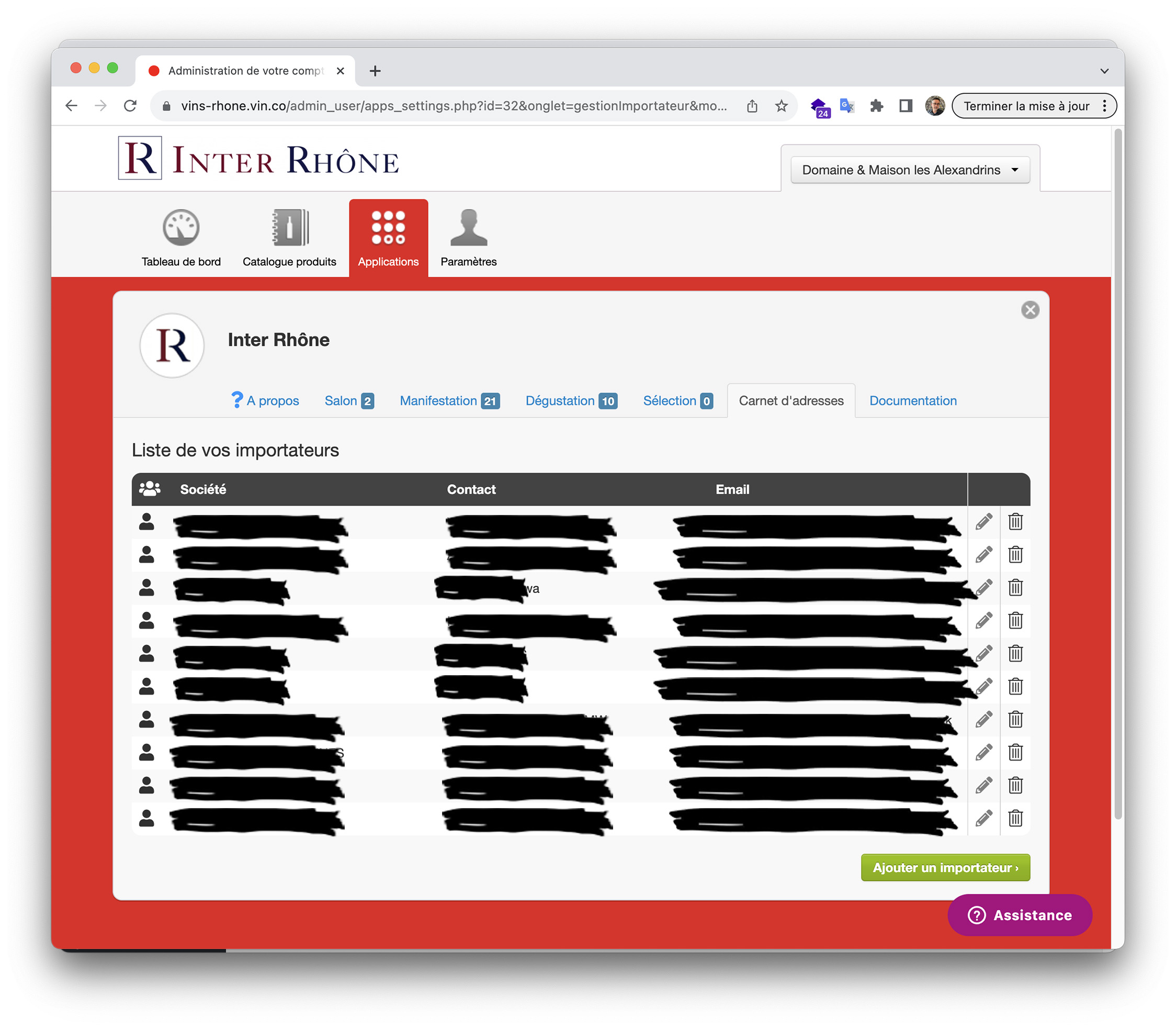Go back to the previous page
Image resolution: width=1176 pixels, height=1030 pixels.
point(71,106)
